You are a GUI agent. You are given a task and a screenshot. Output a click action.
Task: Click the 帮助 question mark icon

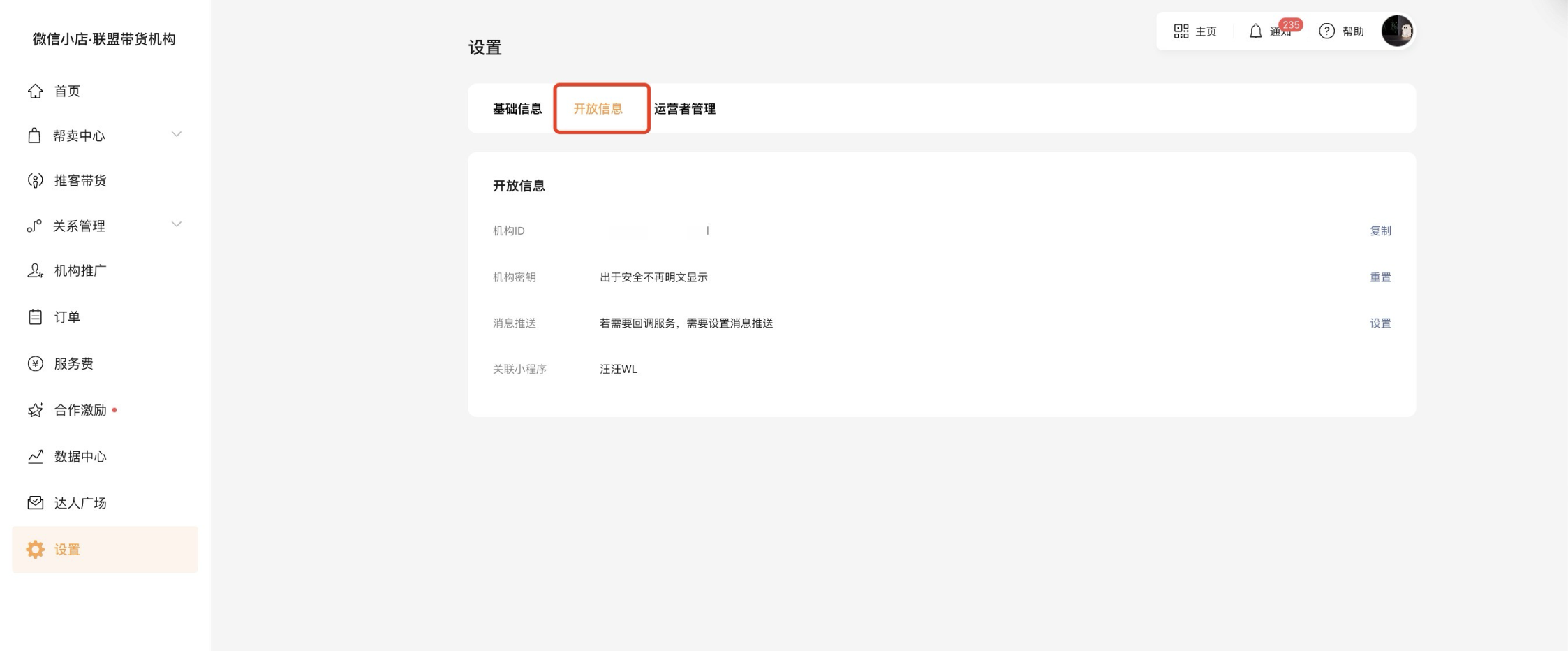1326,31
